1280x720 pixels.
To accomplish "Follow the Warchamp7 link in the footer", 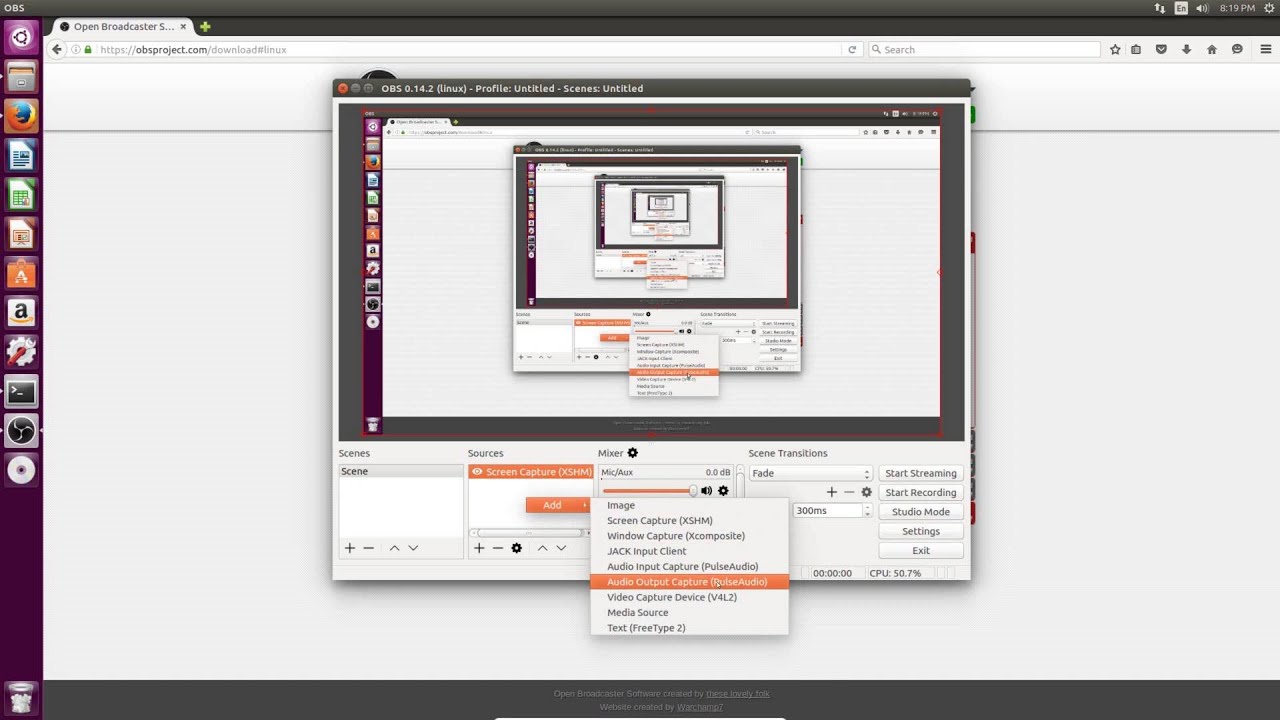I will (x=699, y=707).
